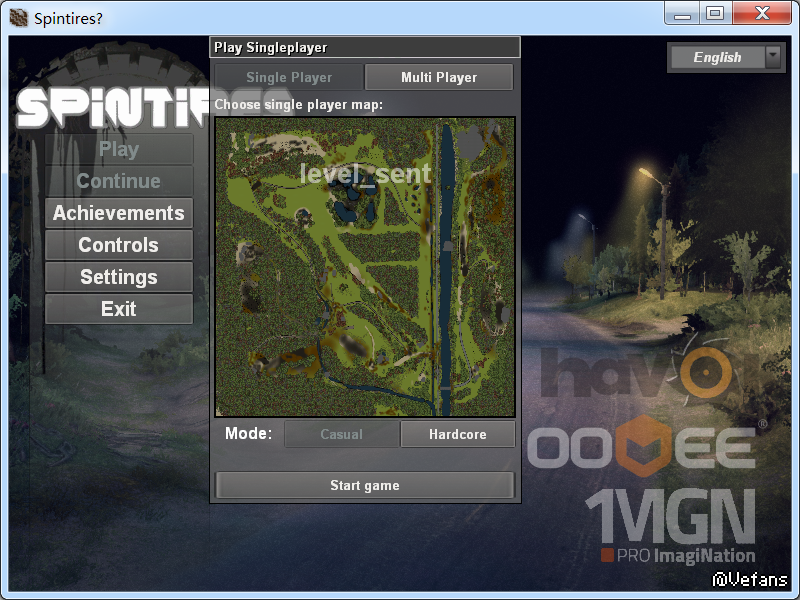The width and height of the screenshot is (800, 600).
Task: Open the Play menu
Action: [119, 149]
